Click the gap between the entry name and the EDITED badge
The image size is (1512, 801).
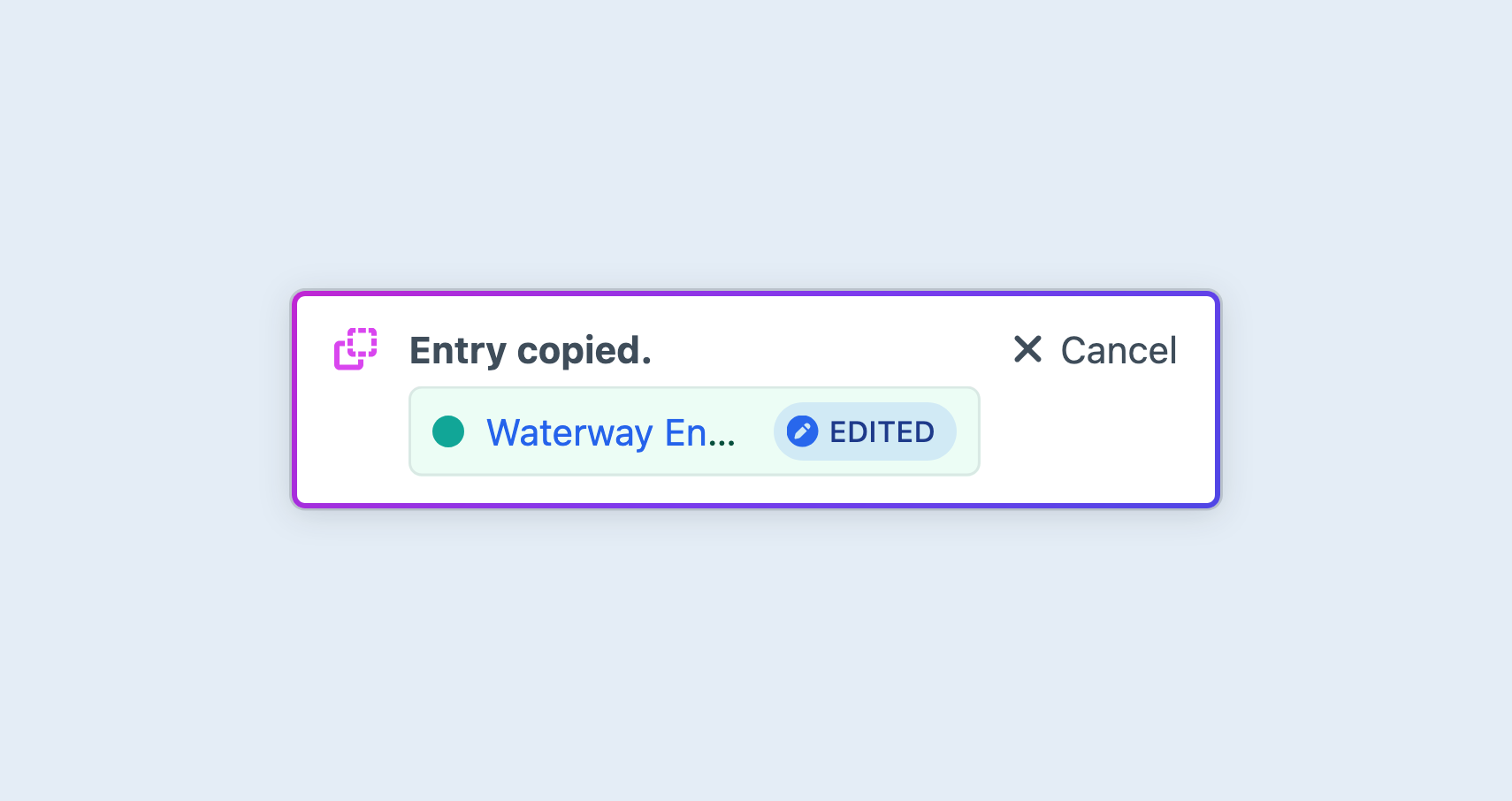pos(754,431)
